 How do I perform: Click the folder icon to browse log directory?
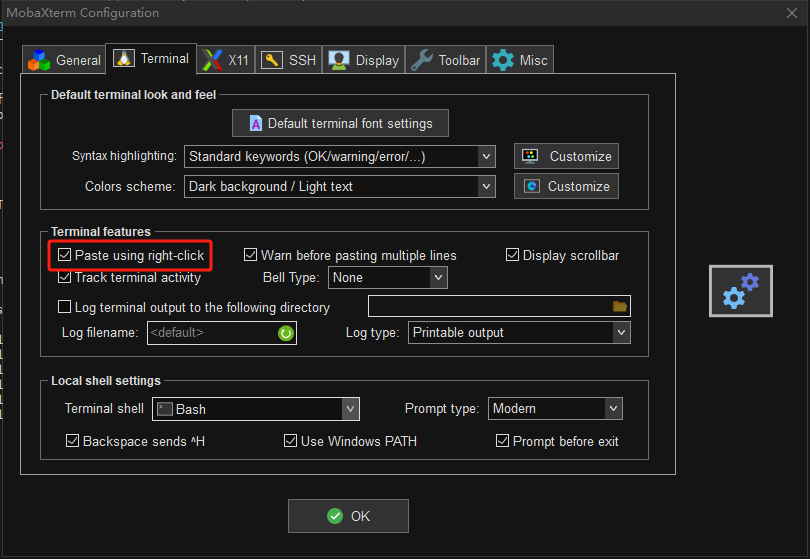pos(620,306)
